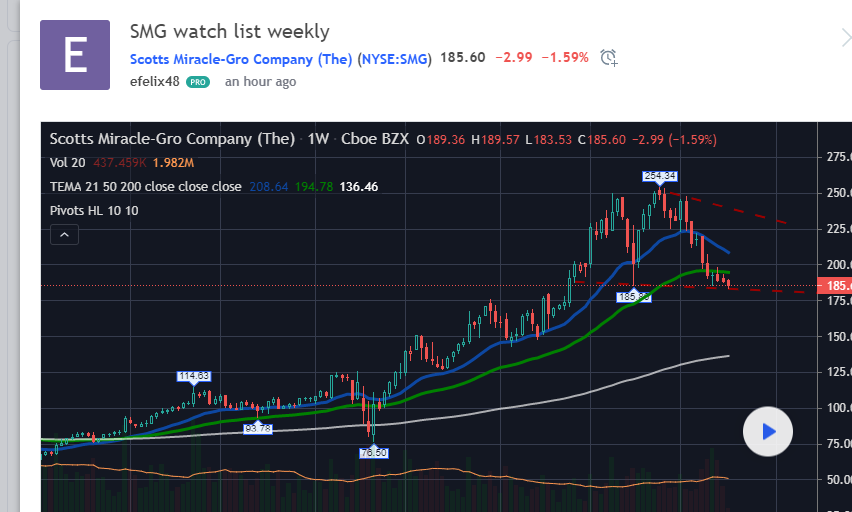Open Scotts Miracle-Gro Company (The) symbol link
852x512 pixels.
point(241,59)
